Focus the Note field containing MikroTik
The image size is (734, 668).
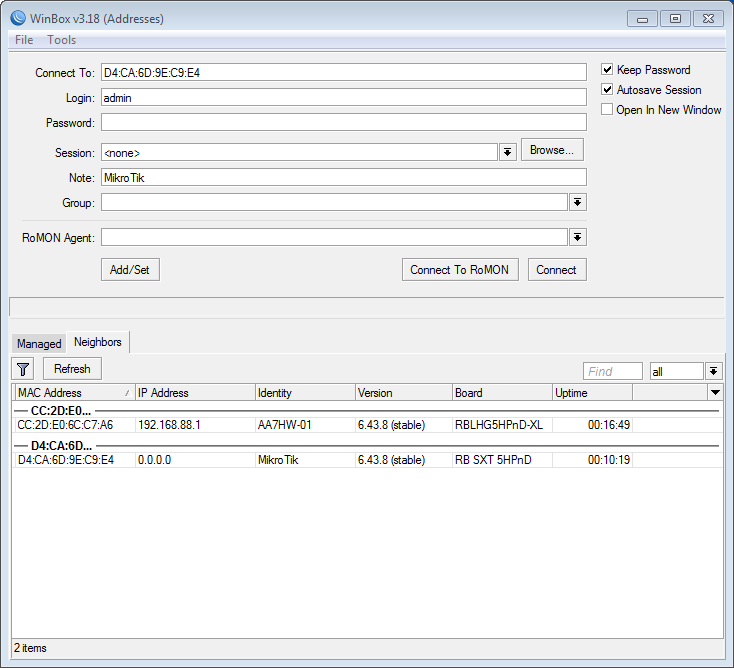(x=344, y=177)
